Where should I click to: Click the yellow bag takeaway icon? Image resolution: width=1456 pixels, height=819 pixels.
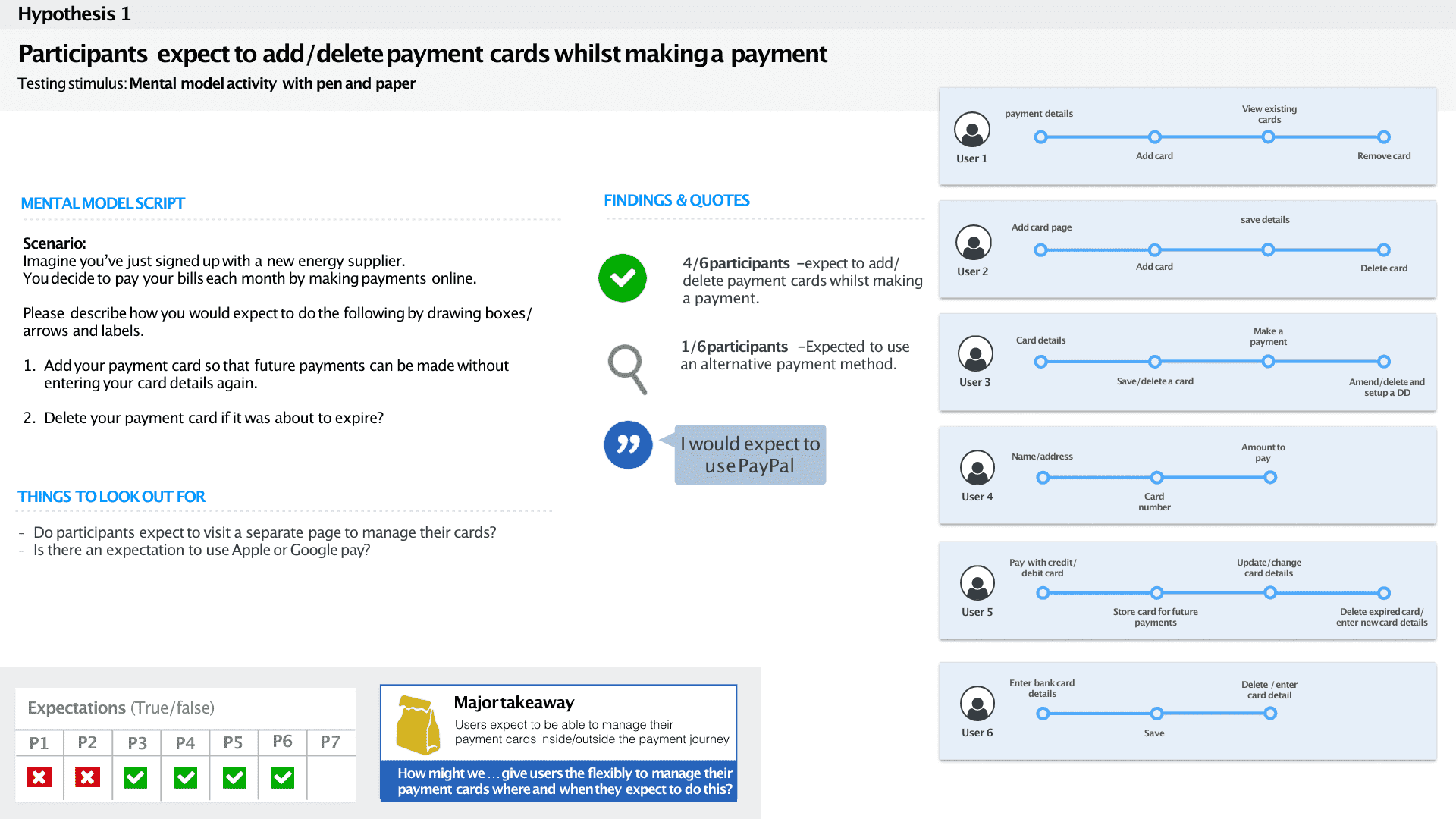[x=418, y=725]
